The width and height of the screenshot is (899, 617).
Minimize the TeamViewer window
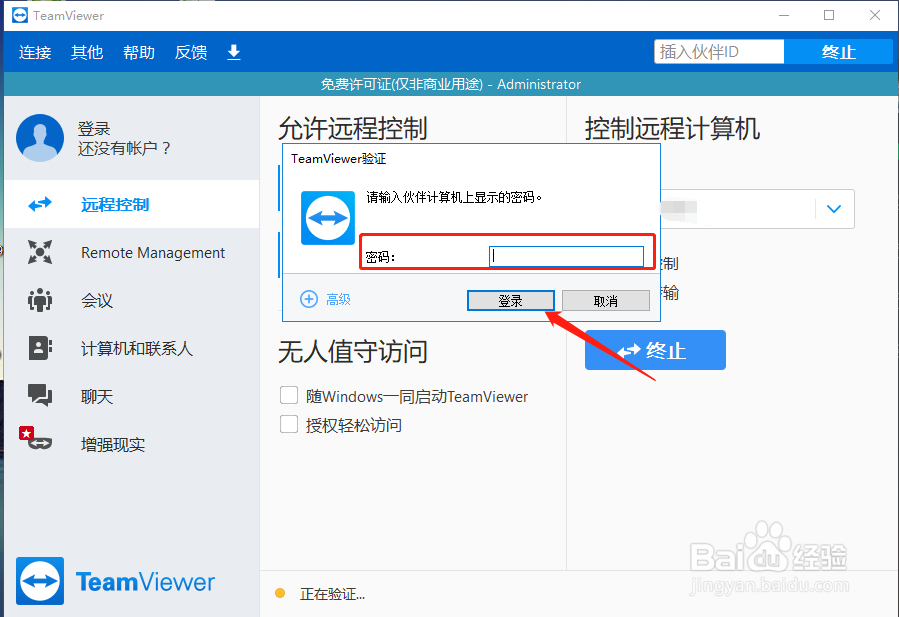pos(784,15)
